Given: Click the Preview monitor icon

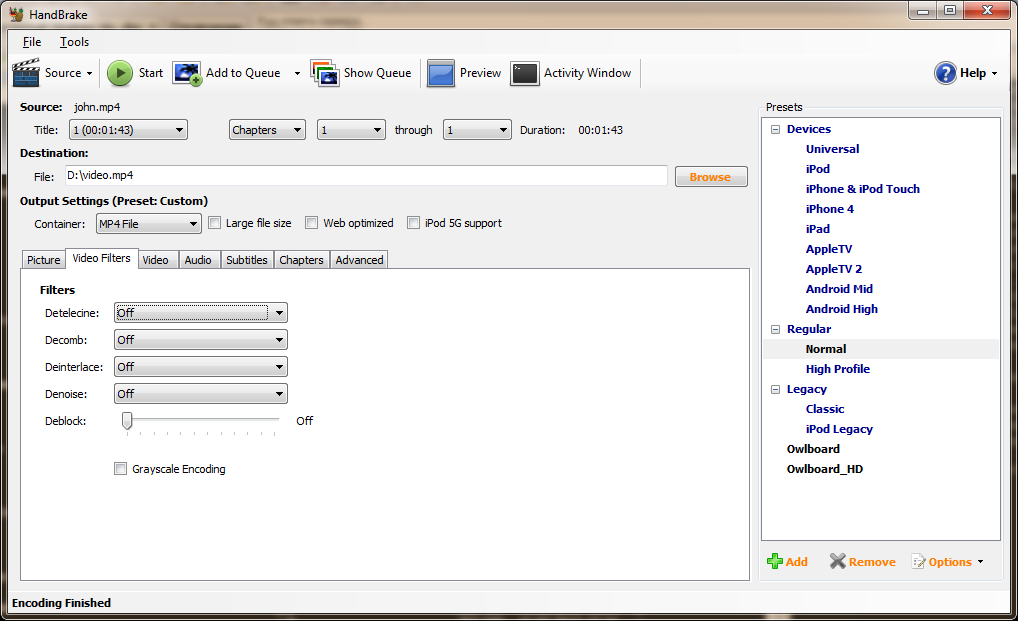Looking at the screenshot, I should 441,73.
